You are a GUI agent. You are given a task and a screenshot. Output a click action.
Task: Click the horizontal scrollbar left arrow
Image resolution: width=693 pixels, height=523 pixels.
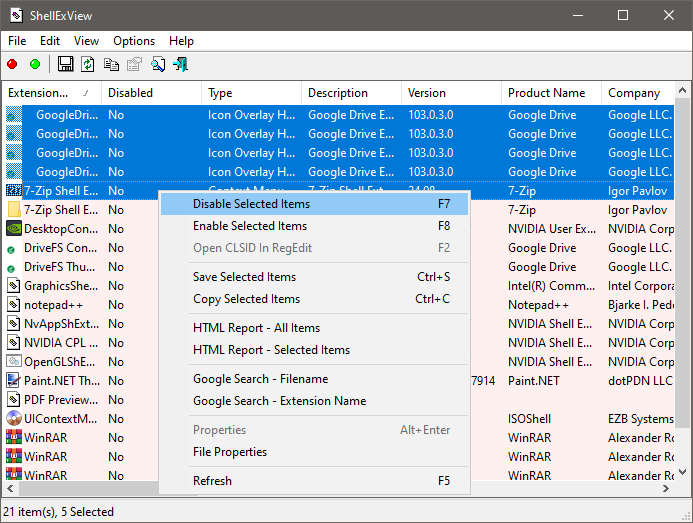click(10, 489)
